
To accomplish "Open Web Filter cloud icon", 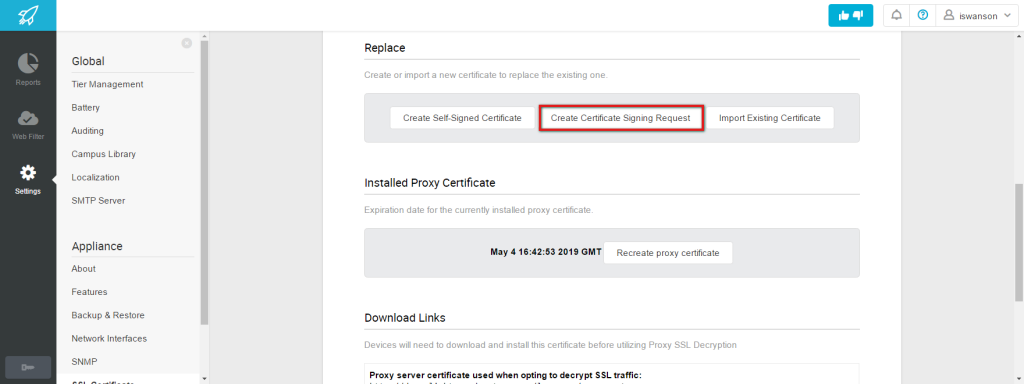I will coord(28,118).
